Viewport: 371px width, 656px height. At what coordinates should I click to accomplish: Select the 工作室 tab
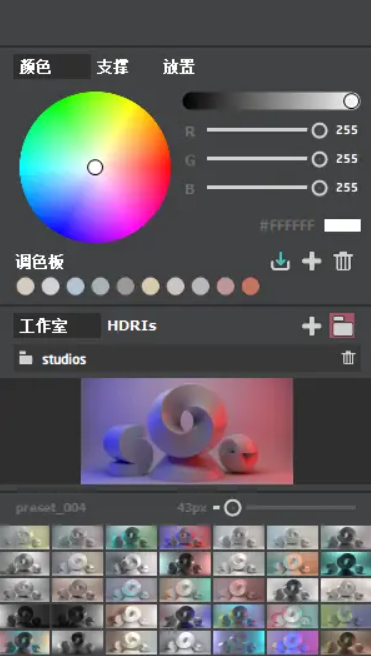tap(56, 326)
